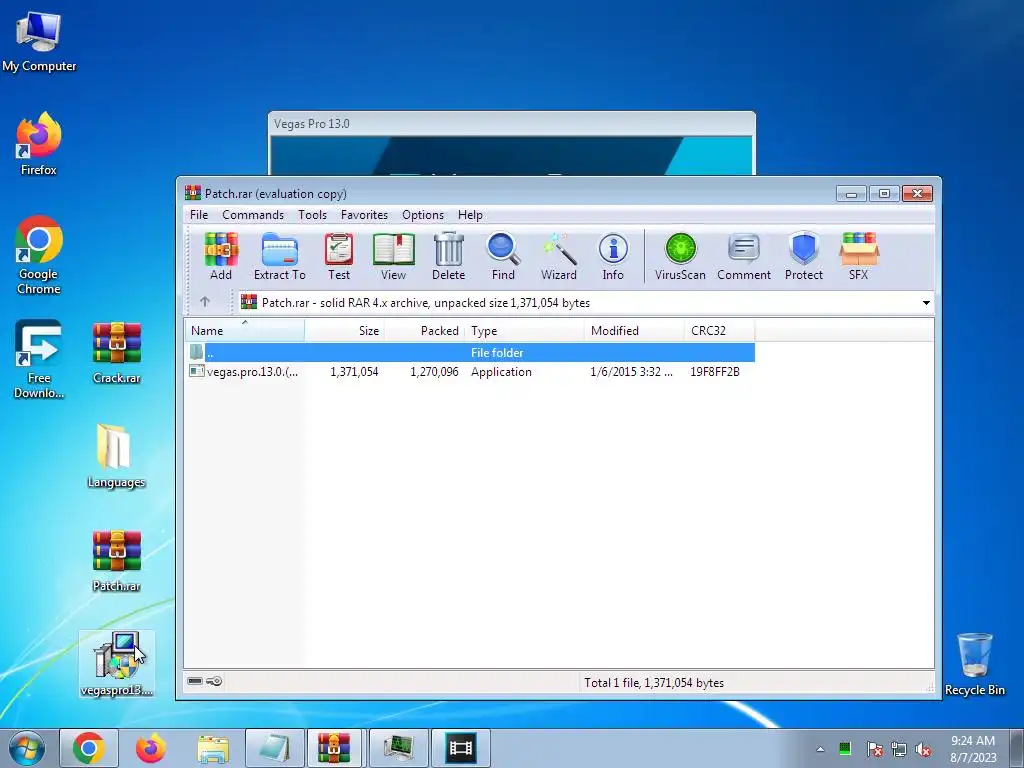This screenshot has height=768, width=1024.
Task: Click the film strip taskbar button
Action: tap(460, 748)
